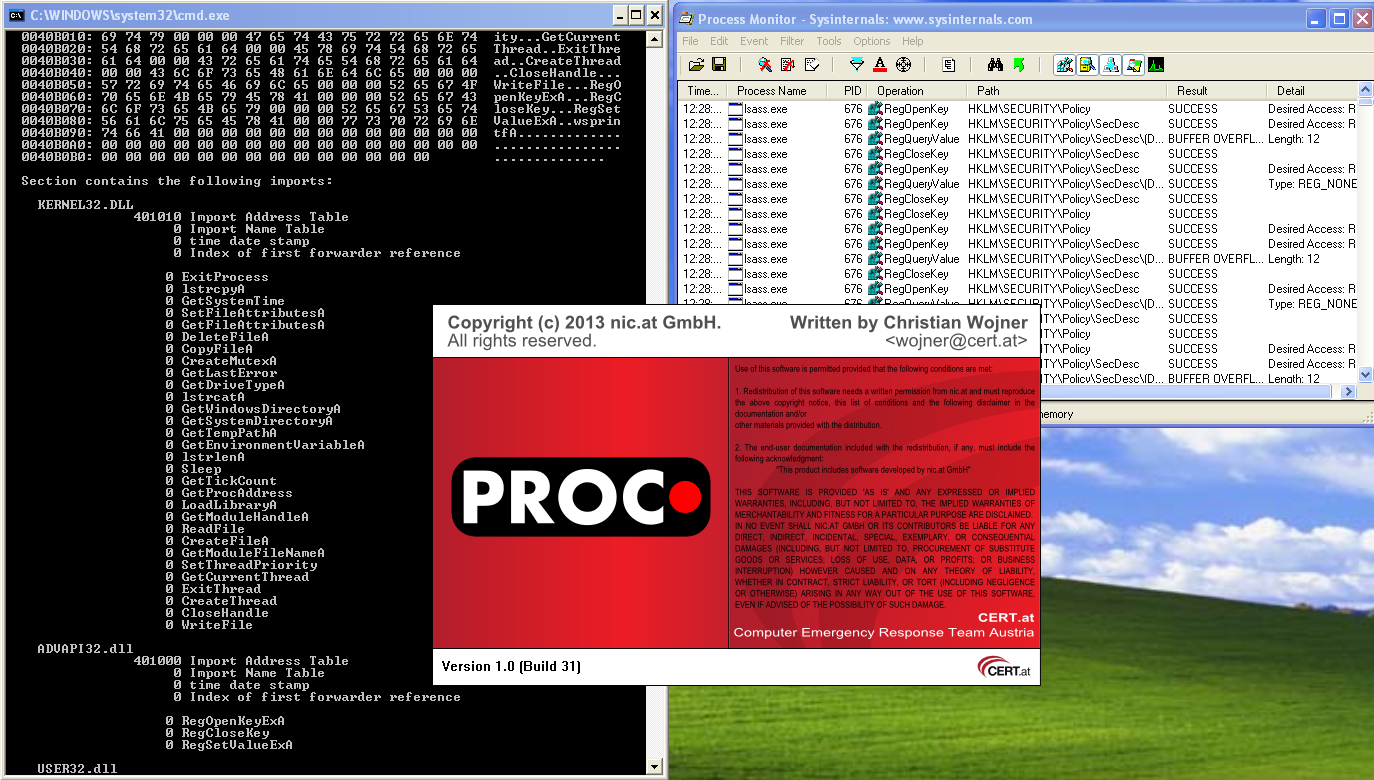Click the Save floppy disk icon
This screenshot has height=780, width=1374.
coord(719,65)
